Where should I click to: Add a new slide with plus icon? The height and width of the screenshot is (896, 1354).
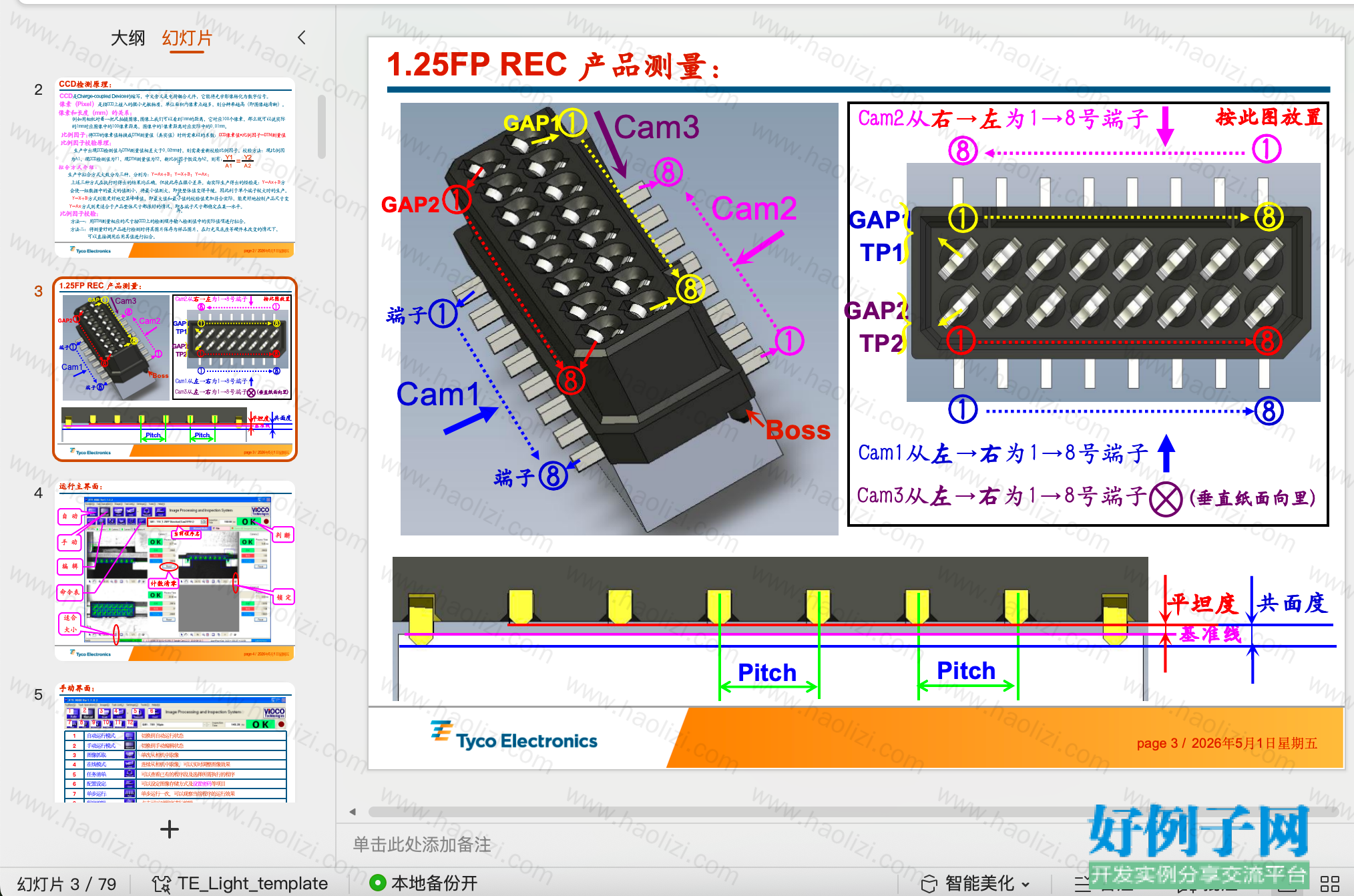pyautogui.click(x=170, y=829)
